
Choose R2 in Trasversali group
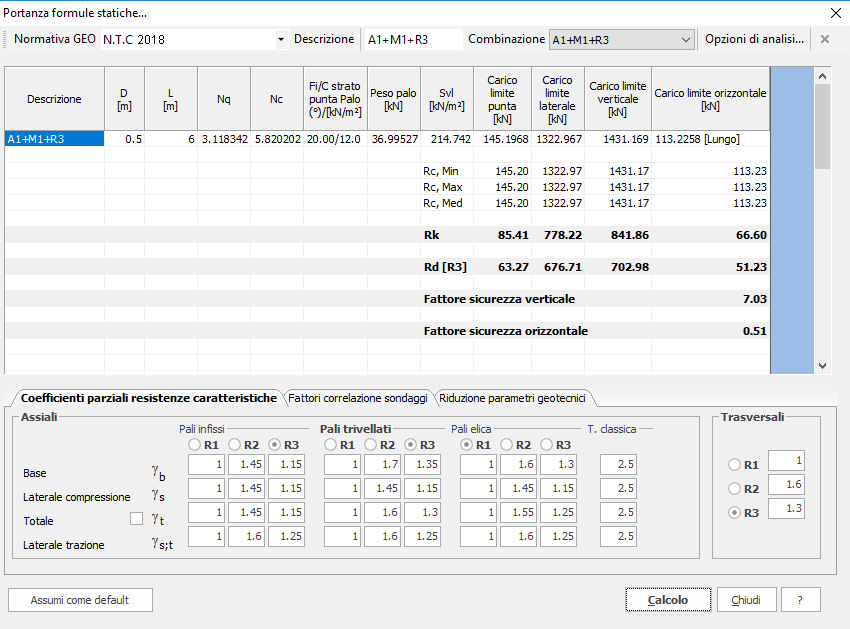[735, 489]
